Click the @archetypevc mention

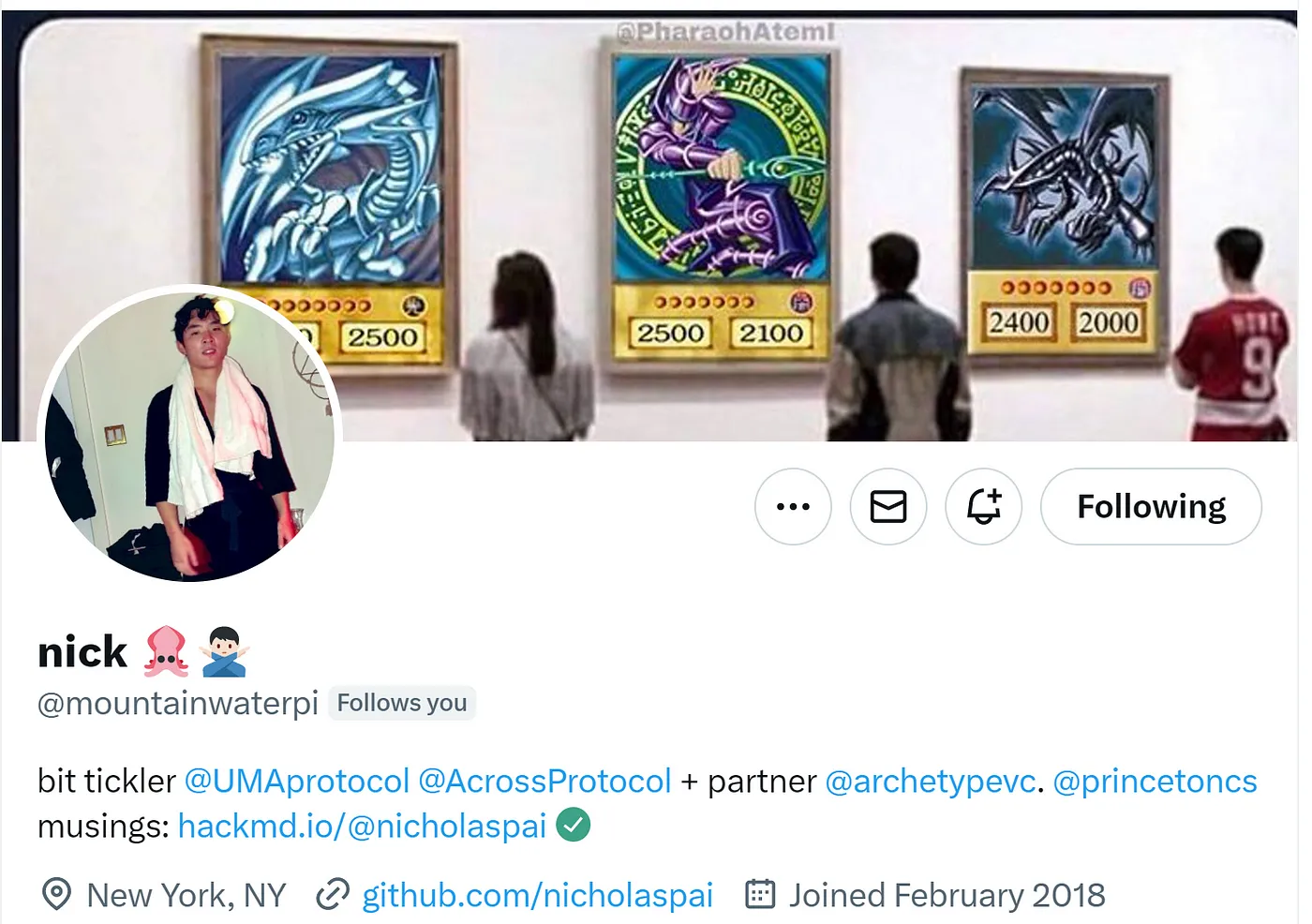coord(931,781)
